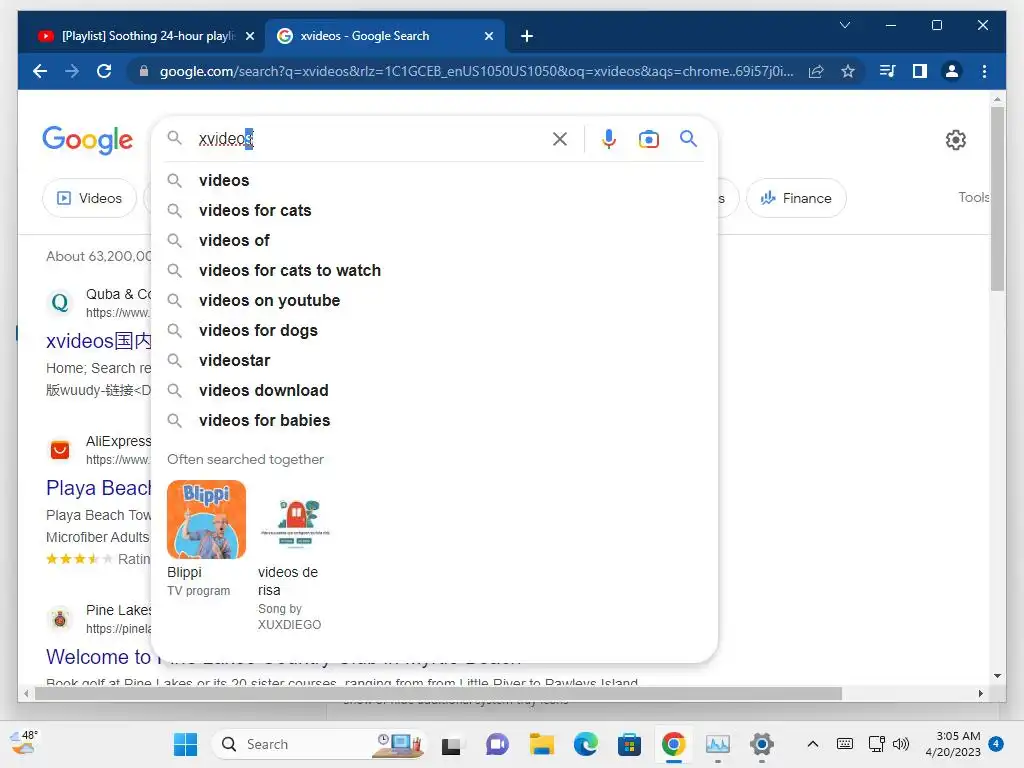This screenshot has width=1024, height=768.
Task: Select 'videos on youtube' suggestion
Action: pos(434,300)
